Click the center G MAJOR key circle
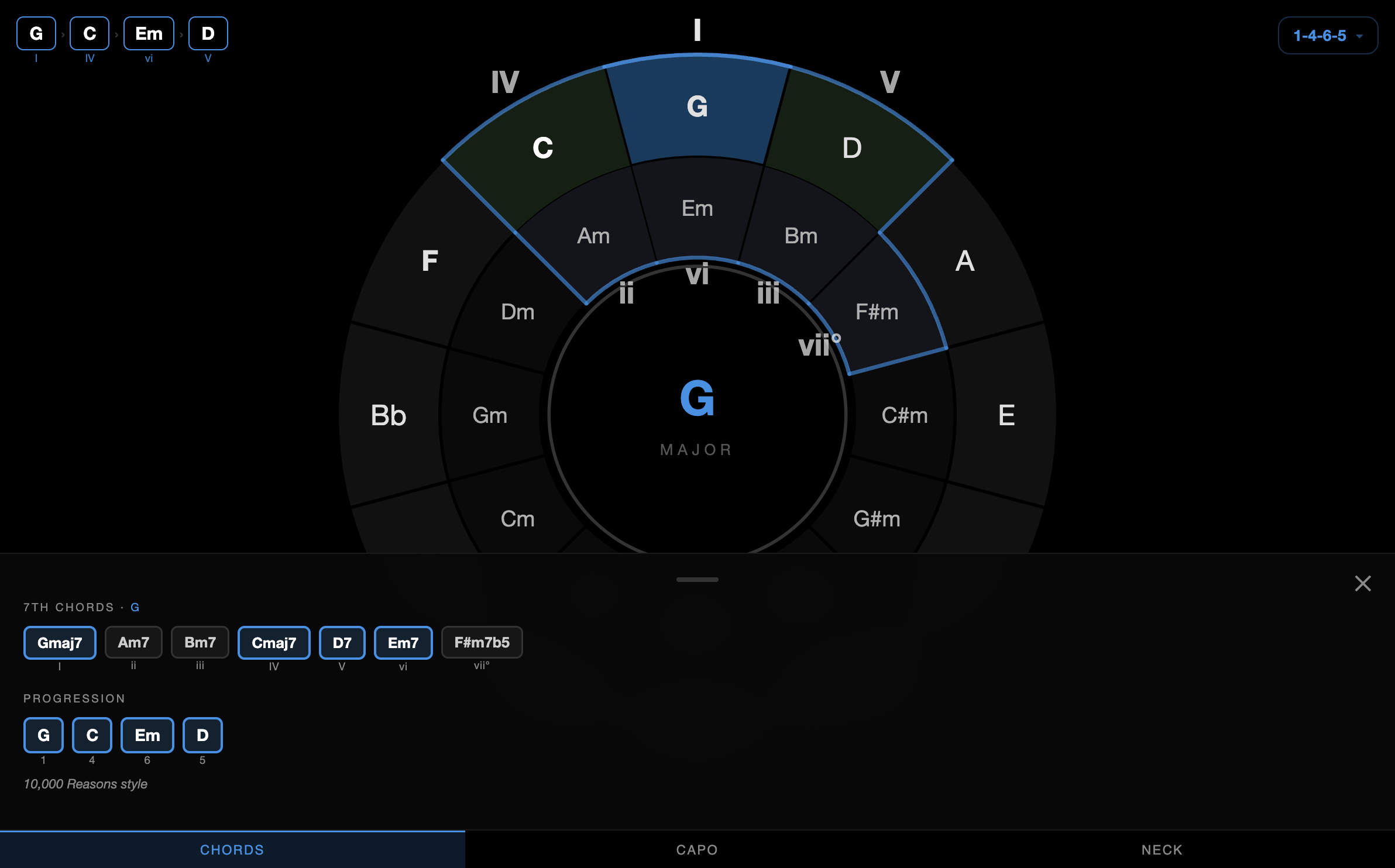The width and height of the screenshot is (1395, 868). tap(697, 415)
